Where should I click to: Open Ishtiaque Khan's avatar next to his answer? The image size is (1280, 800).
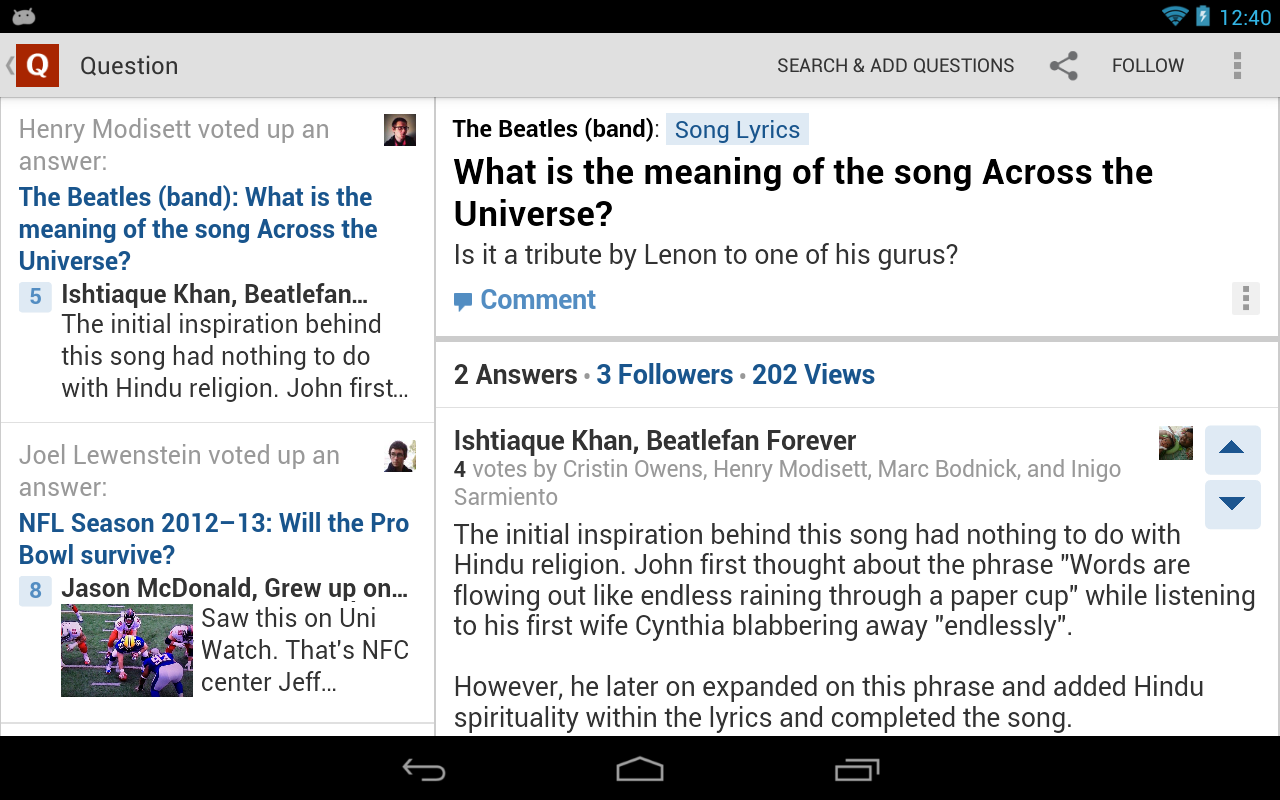pos(1175,442)
